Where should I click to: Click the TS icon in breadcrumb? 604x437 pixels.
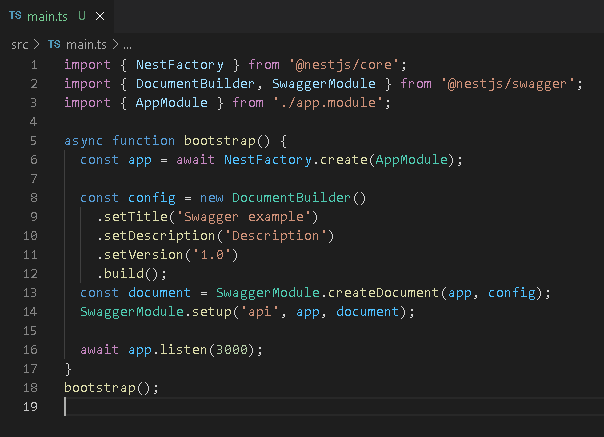[54, 44]
